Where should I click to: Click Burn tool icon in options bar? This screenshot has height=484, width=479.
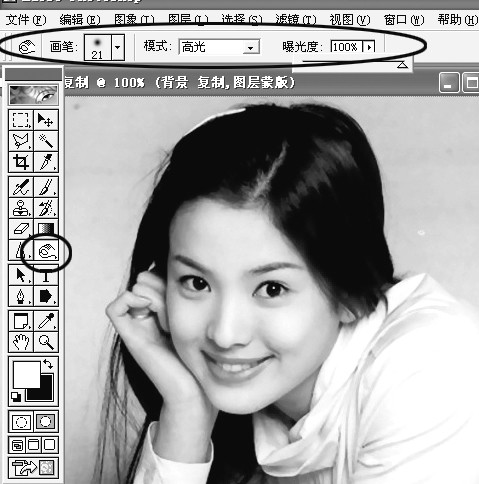tap(27, 47)
